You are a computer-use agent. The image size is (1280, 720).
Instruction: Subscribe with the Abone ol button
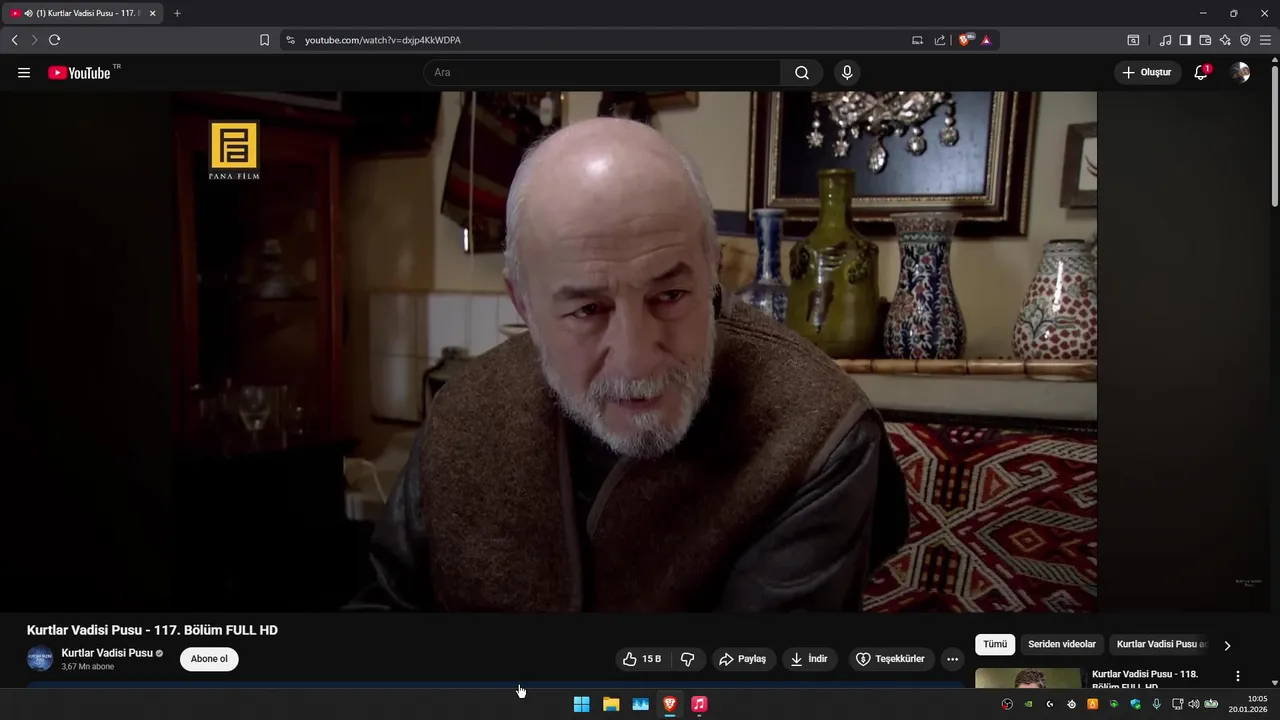(x=209, y=659)
